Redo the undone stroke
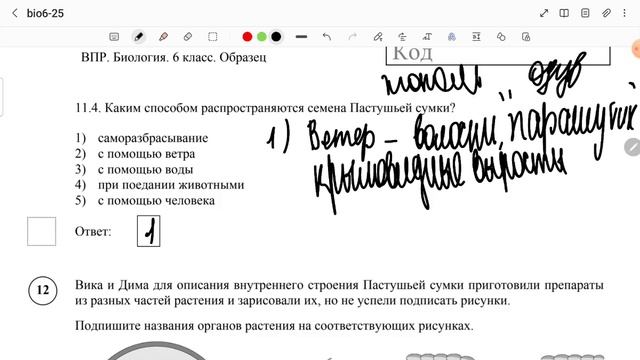 [353, 37]
